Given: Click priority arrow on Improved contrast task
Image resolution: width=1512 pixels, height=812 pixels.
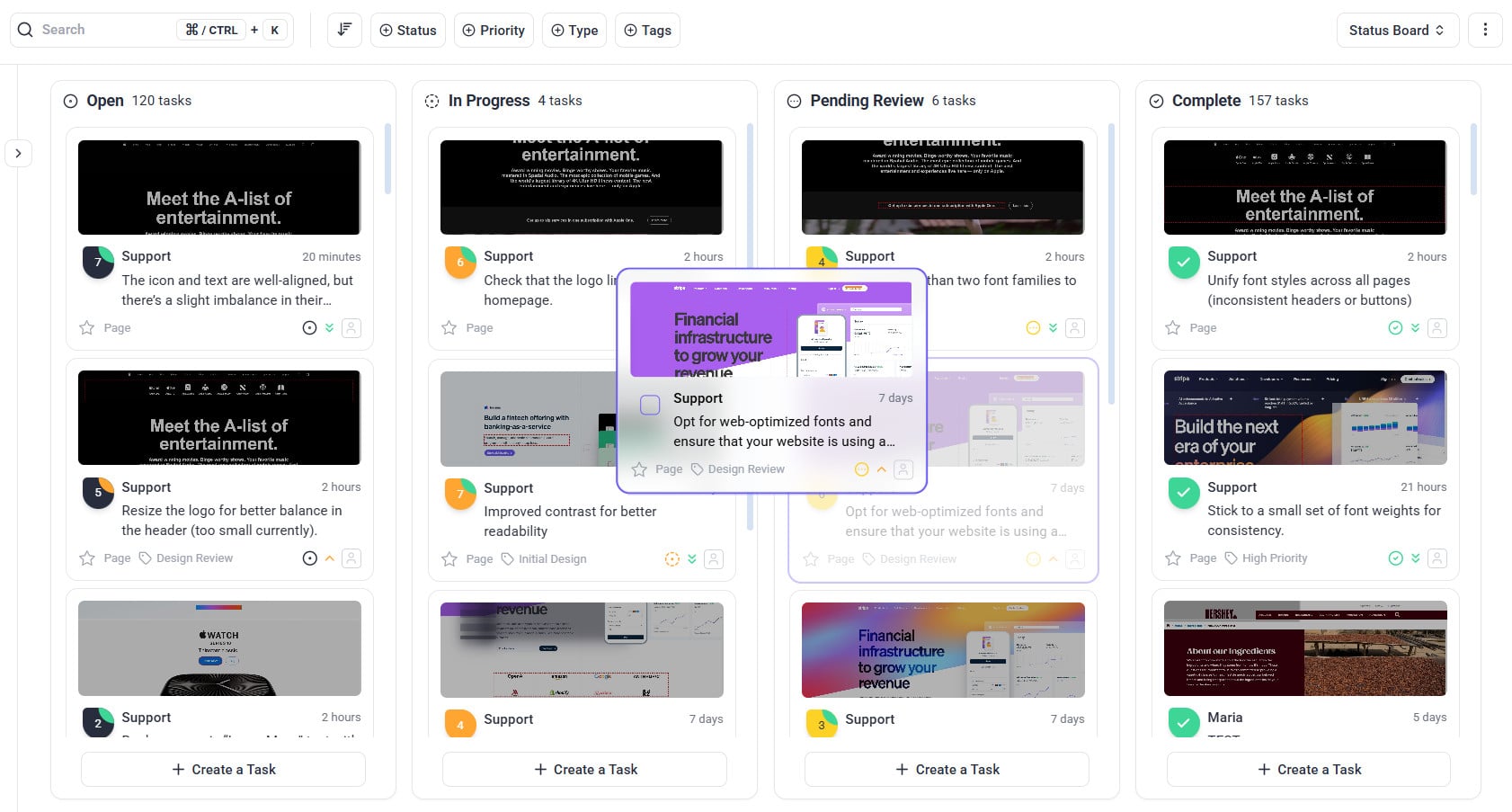Looking at the screenshot, I should pyautogui.click(x=692, y=559).
